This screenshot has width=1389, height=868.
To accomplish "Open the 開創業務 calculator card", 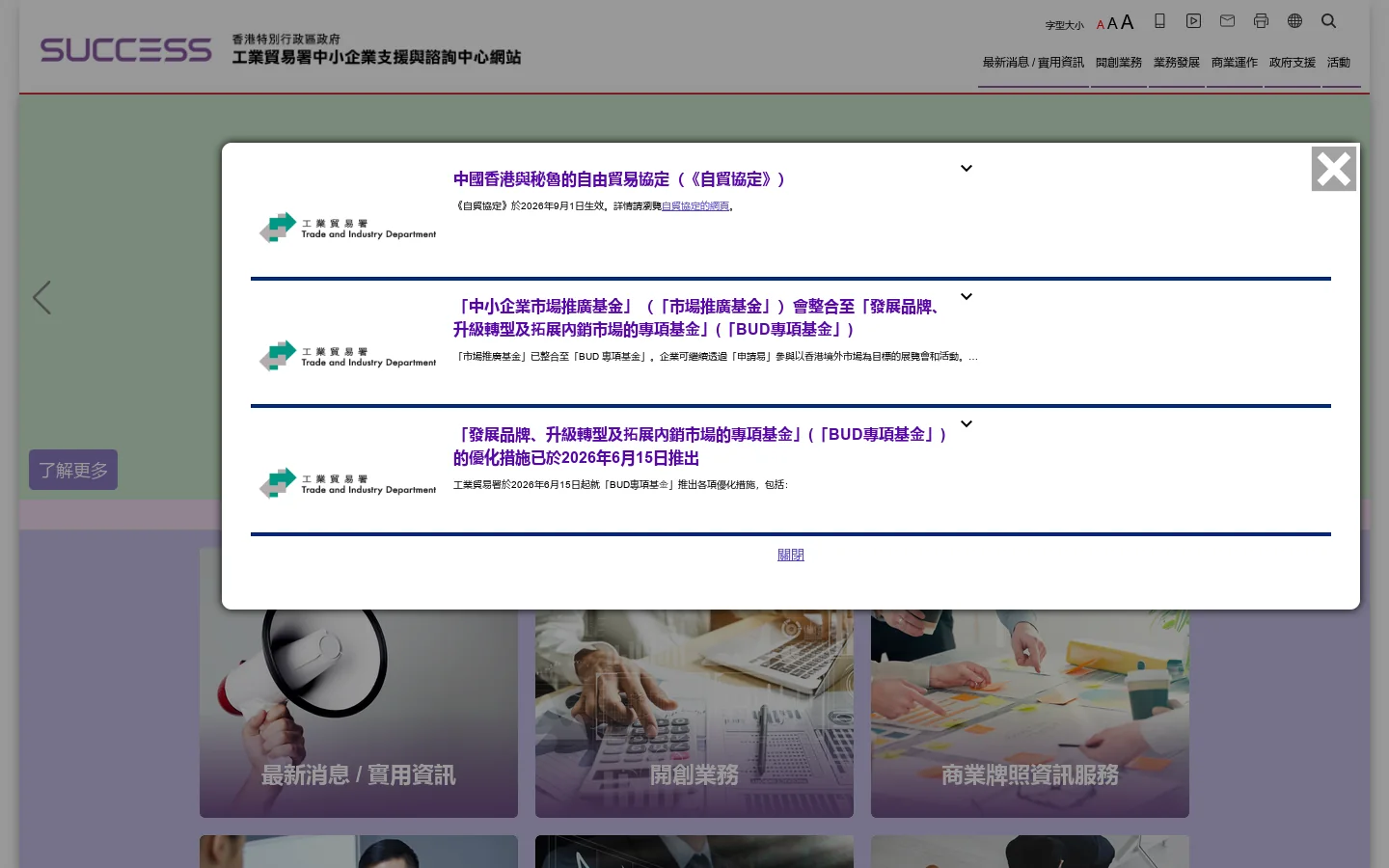I will (x=694, y=683).
